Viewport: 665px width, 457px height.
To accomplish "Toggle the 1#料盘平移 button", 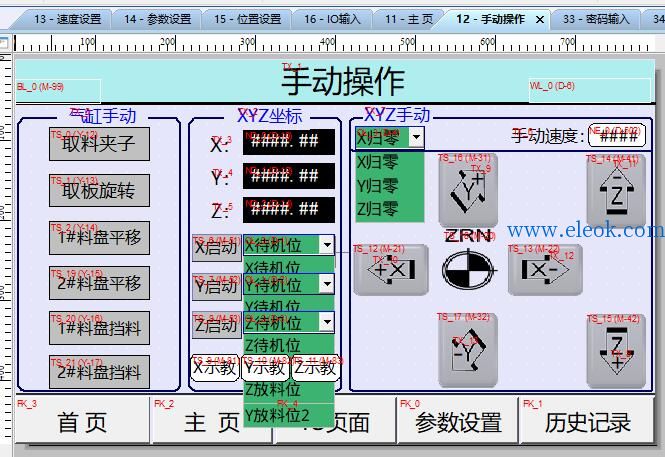I will (x=99, y=237).
